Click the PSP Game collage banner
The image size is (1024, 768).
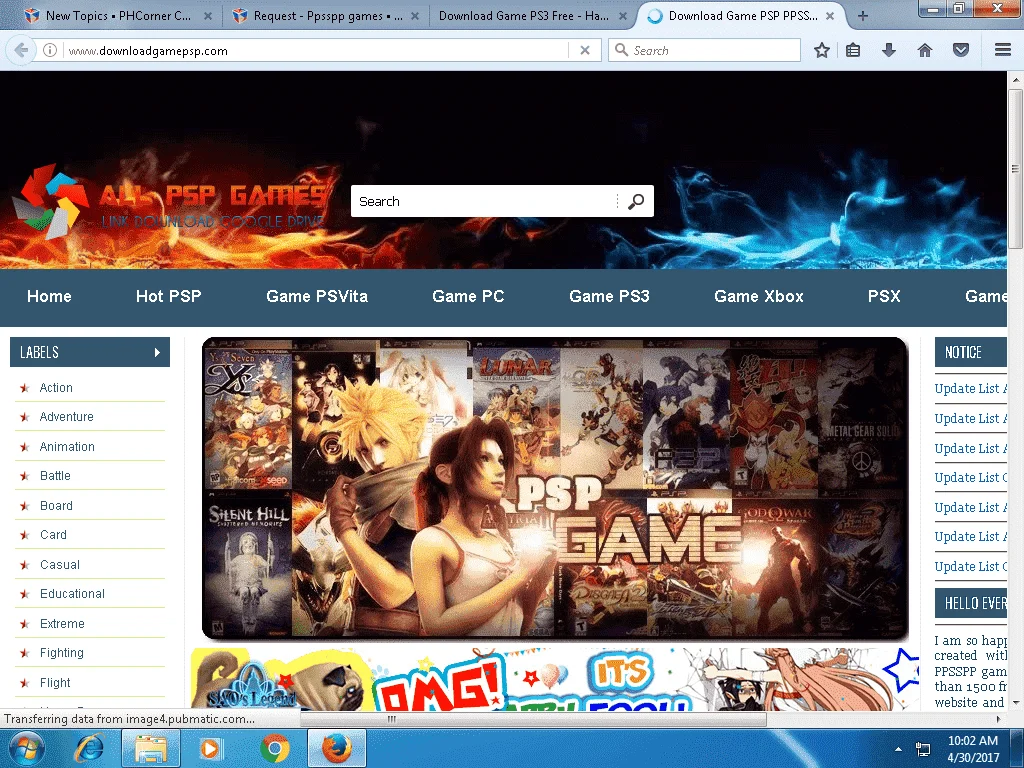tap(555, 488)
